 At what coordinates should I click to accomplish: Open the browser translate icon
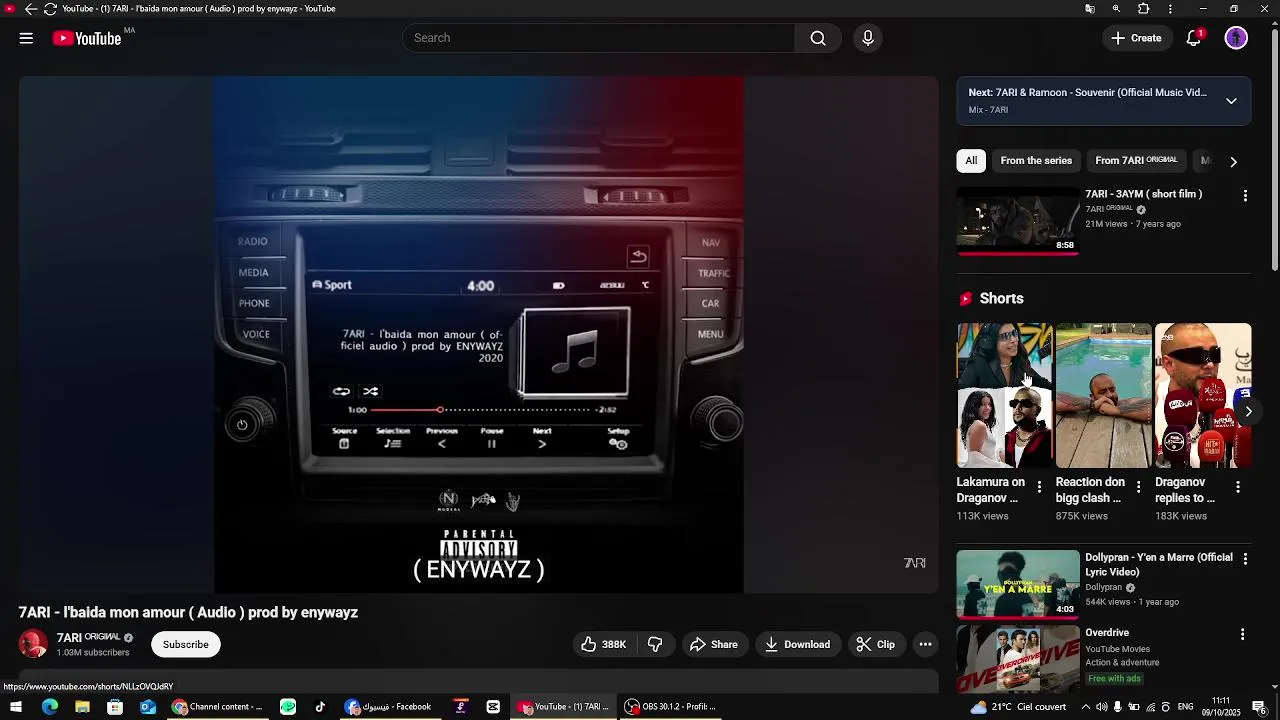pyautogui.click(x=1090, y=9)
